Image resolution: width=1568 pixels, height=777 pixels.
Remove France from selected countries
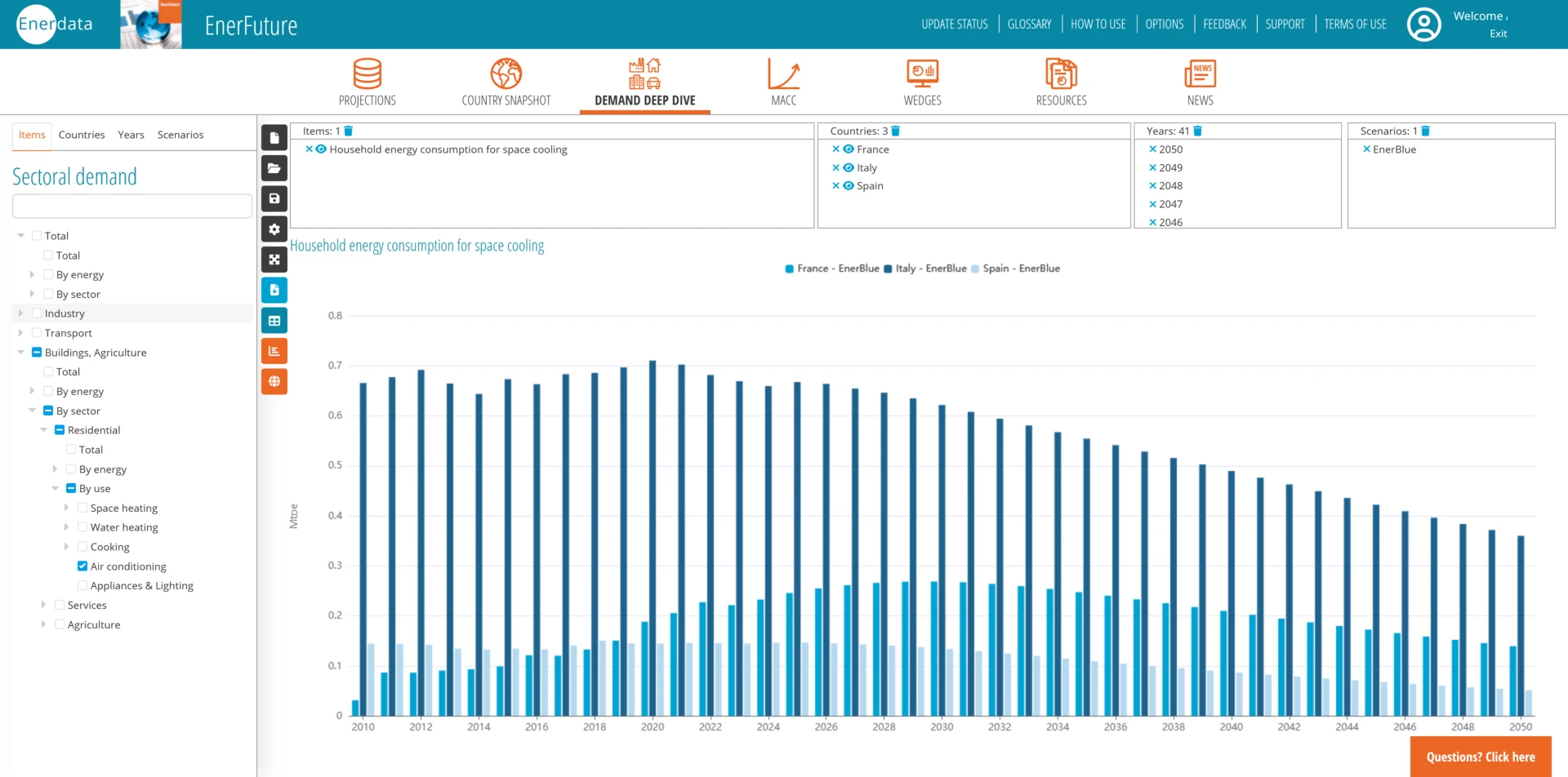click(835, 149)
